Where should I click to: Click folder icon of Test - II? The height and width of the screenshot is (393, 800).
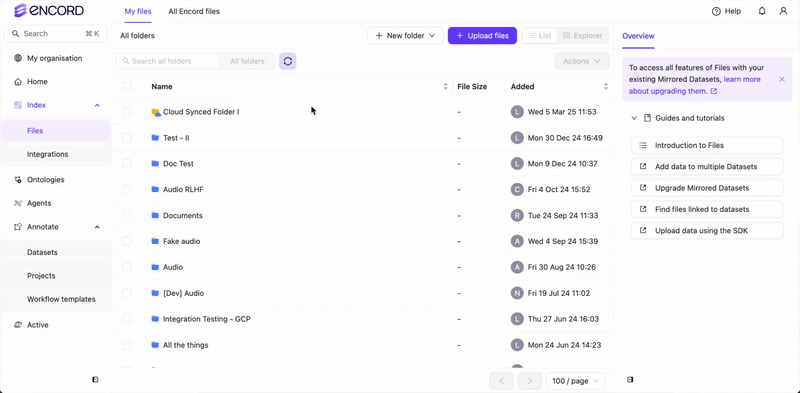coord(156,138)
